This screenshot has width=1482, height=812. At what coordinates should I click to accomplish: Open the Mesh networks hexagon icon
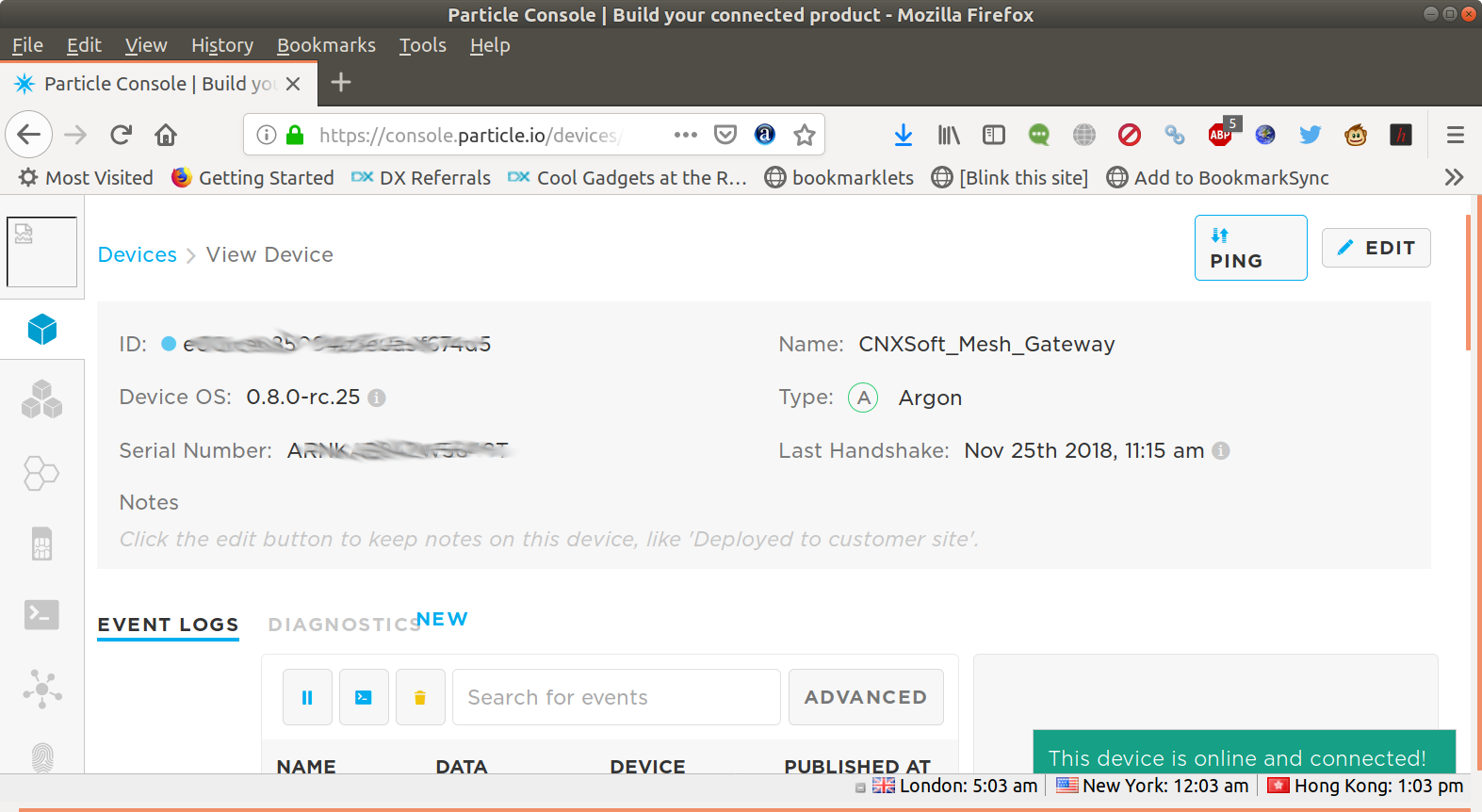click(x=42, y=473)
